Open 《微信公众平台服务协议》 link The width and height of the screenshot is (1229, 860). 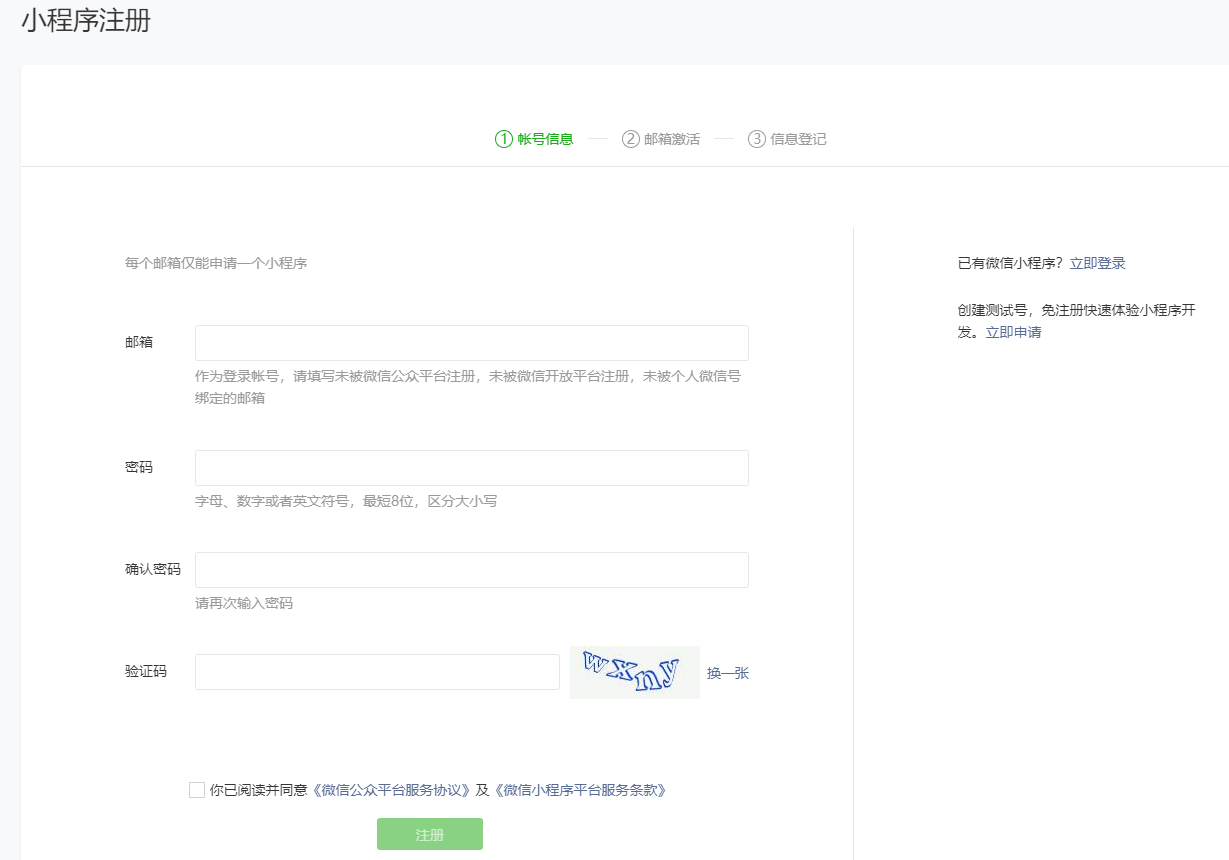point(391,790)
